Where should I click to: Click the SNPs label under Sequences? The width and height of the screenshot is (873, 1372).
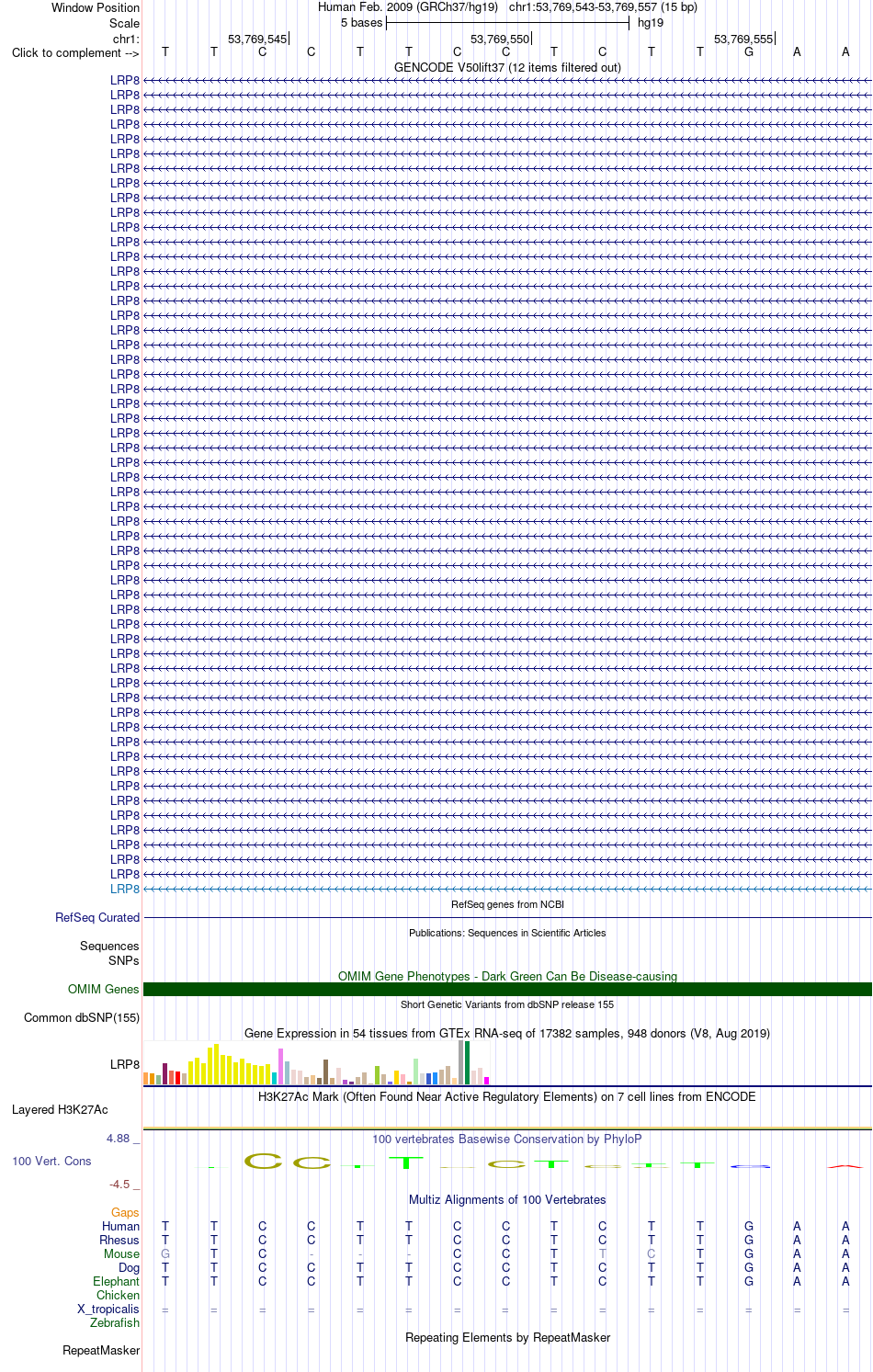click(x=124, y=960)
